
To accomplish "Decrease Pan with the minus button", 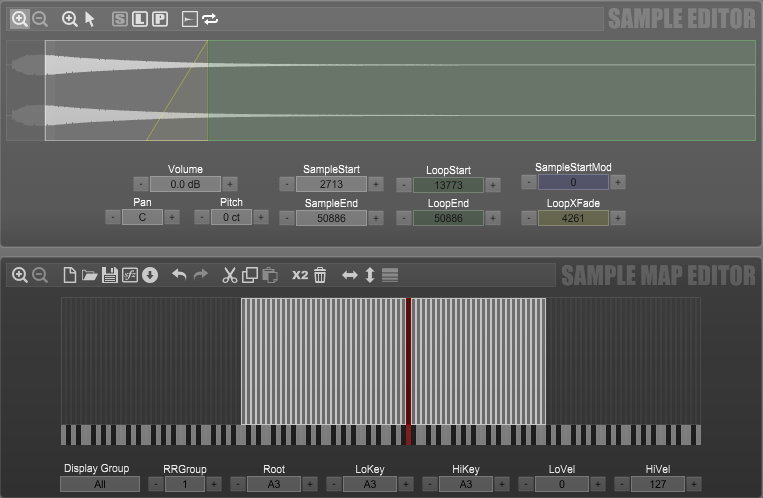I will (112, 217).
